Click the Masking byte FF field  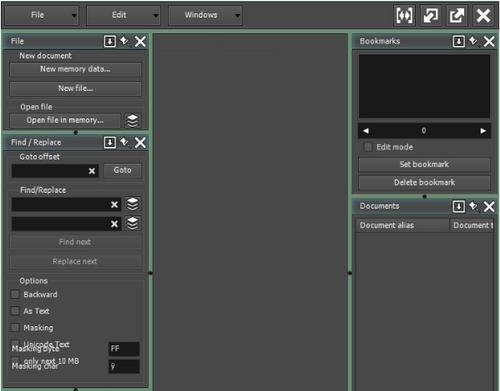(x=124, y=349)
